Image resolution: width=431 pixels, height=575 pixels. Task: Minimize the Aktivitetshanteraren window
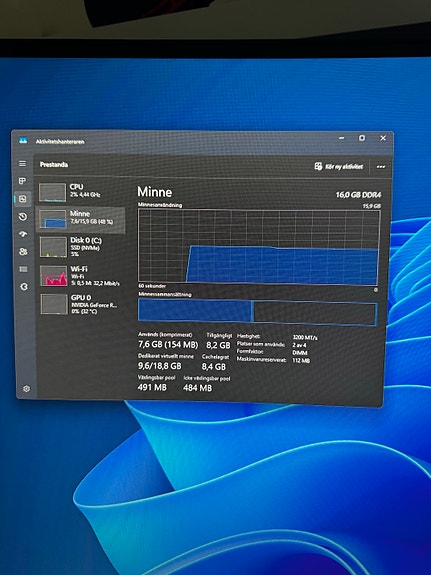341,138
